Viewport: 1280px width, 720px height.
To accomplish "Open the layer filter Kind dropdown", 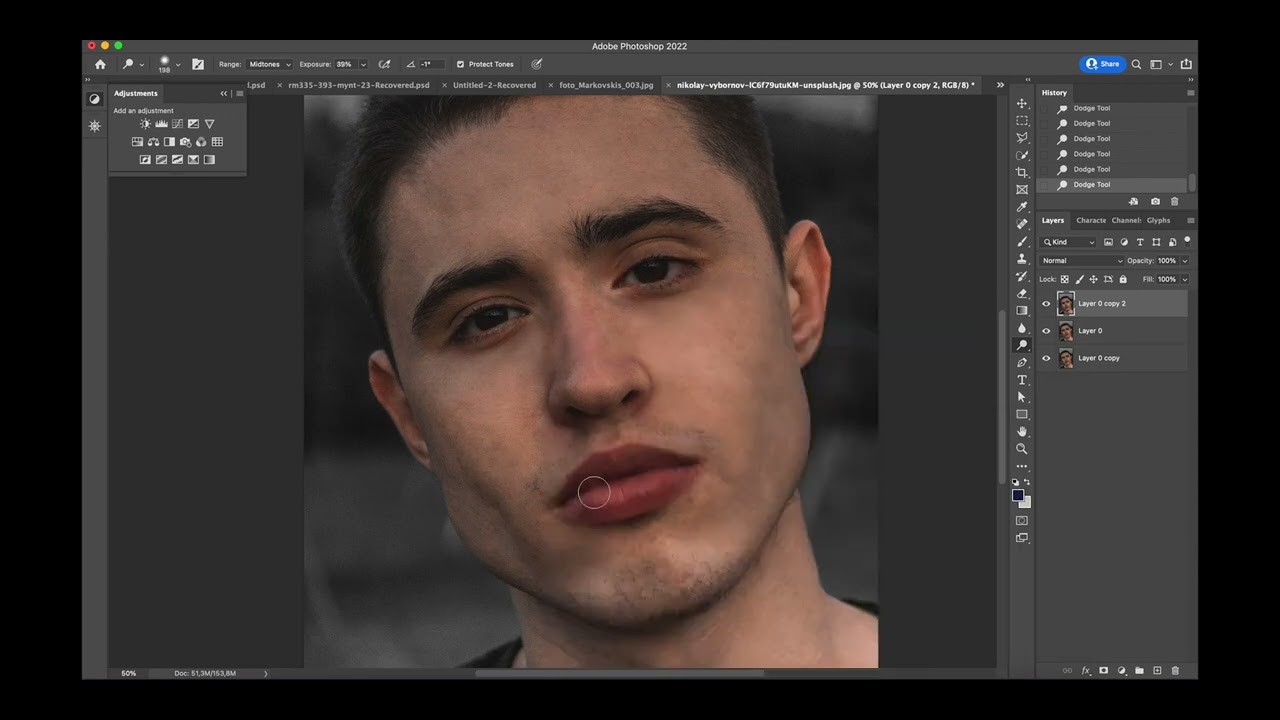I will (1069, 242).
